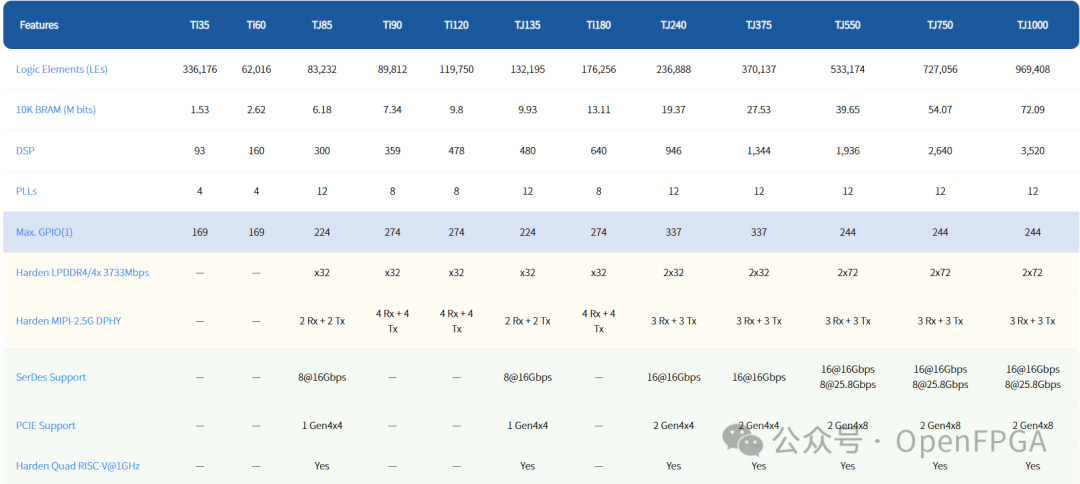Select the TJ85 column header
The width and height of the screenshot is (1080, 484).
(x=322, y=25)
